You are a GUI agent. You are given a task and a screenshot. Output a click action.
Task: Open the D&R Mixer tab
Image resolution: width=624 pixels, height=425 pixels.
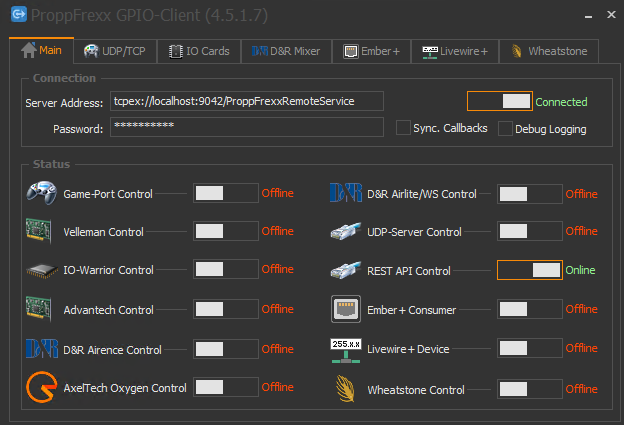coord(286,51)
